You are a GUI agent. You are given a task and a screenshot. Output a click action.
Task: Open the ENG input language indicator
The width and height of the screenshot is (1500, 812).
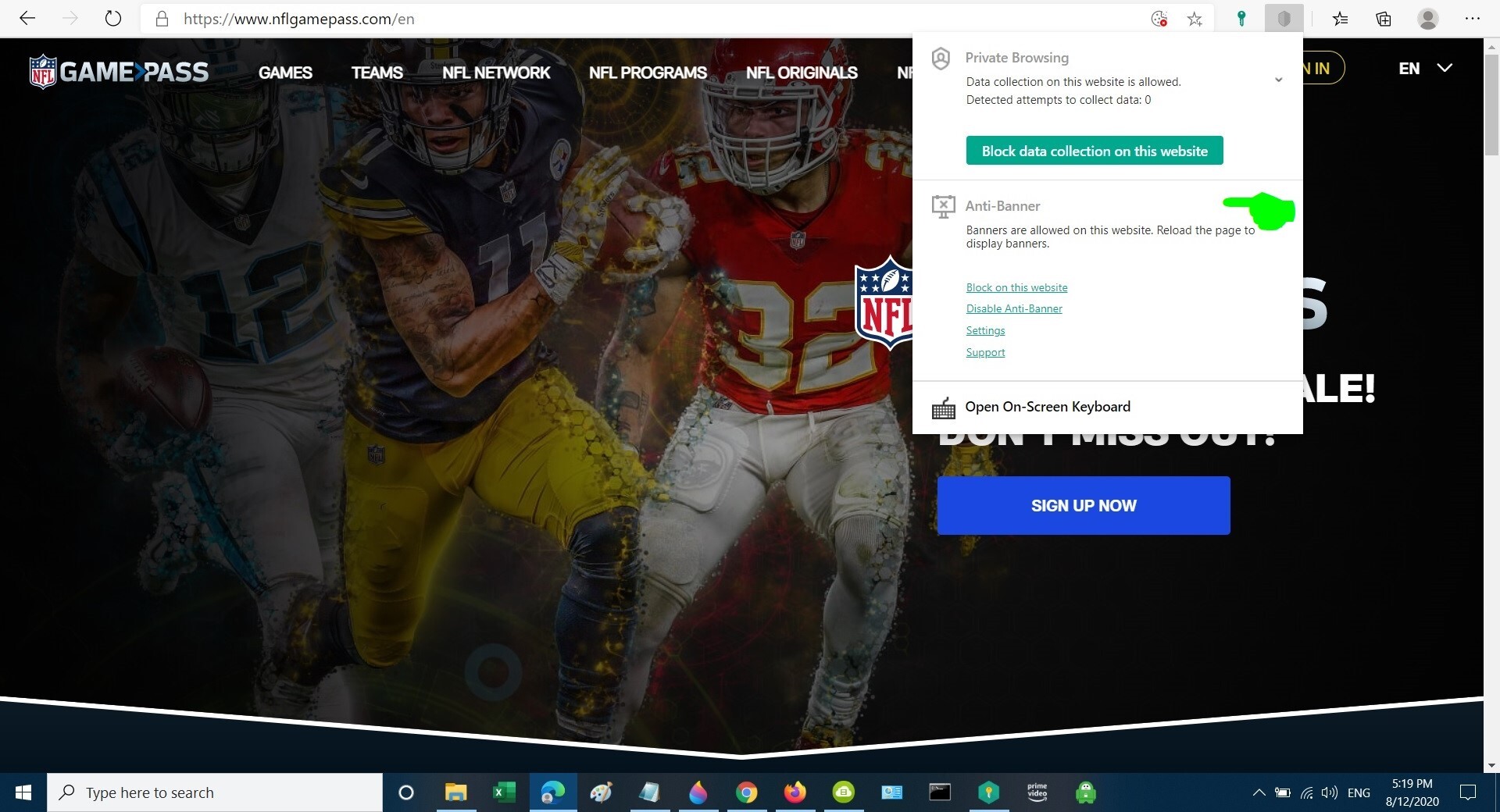tap(1359, 792)
